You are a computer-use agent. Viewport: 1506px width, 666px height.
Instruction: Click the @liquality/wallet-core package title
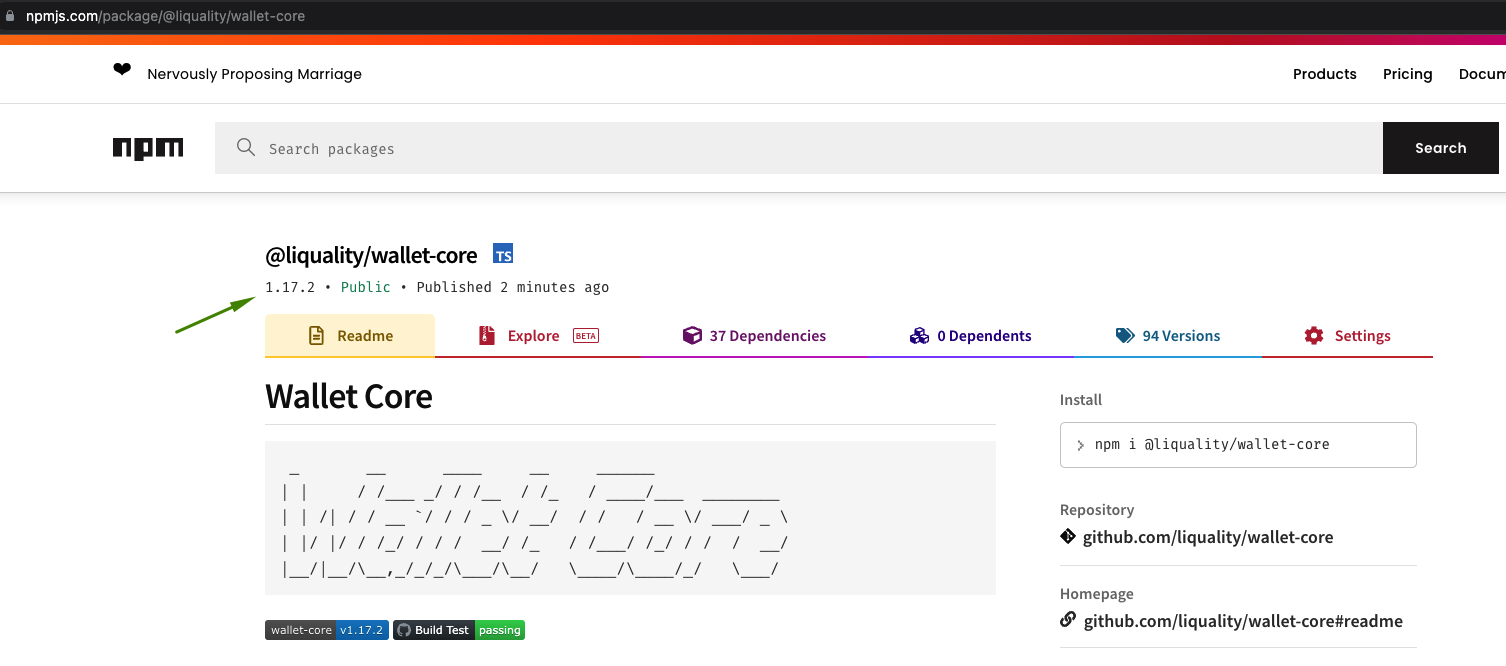point(371,256)
